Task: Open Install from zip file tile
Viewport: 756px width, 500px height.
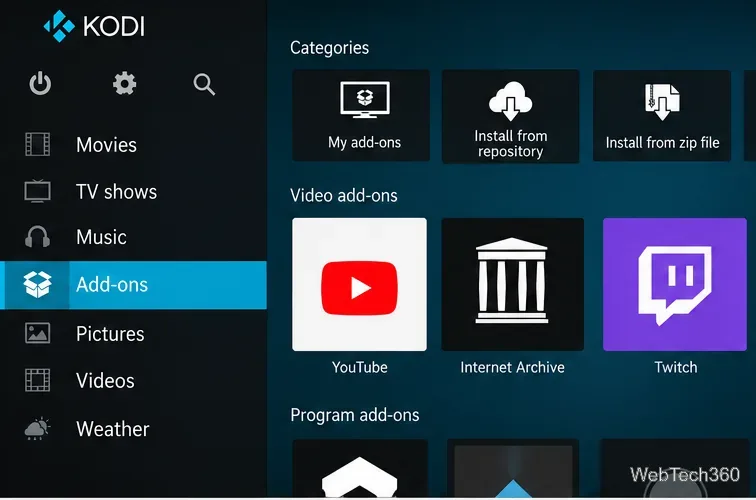Action: click(662, 115)
